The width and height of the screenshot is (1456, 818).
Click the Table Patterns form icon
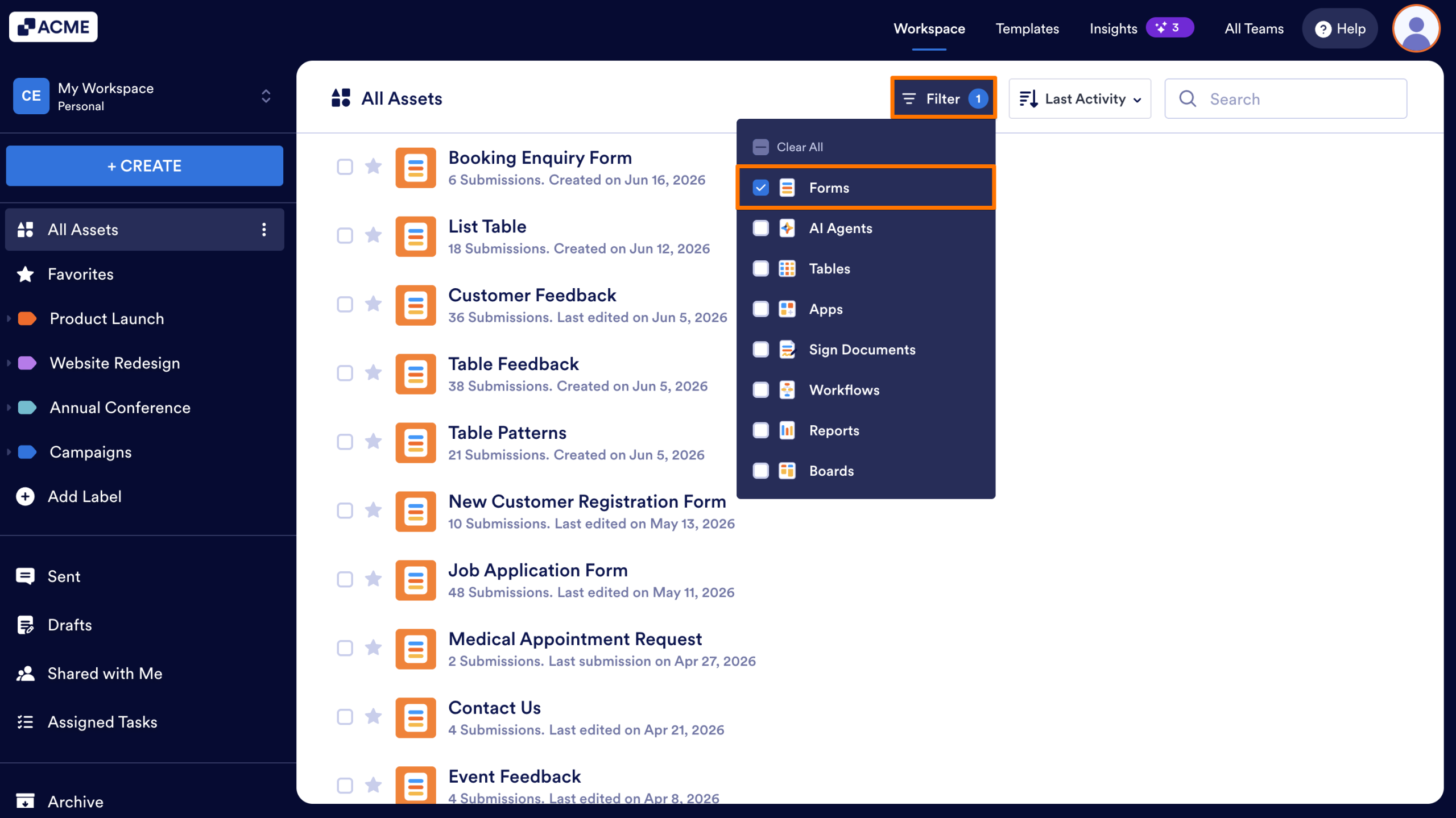click(x=416, y=443)
